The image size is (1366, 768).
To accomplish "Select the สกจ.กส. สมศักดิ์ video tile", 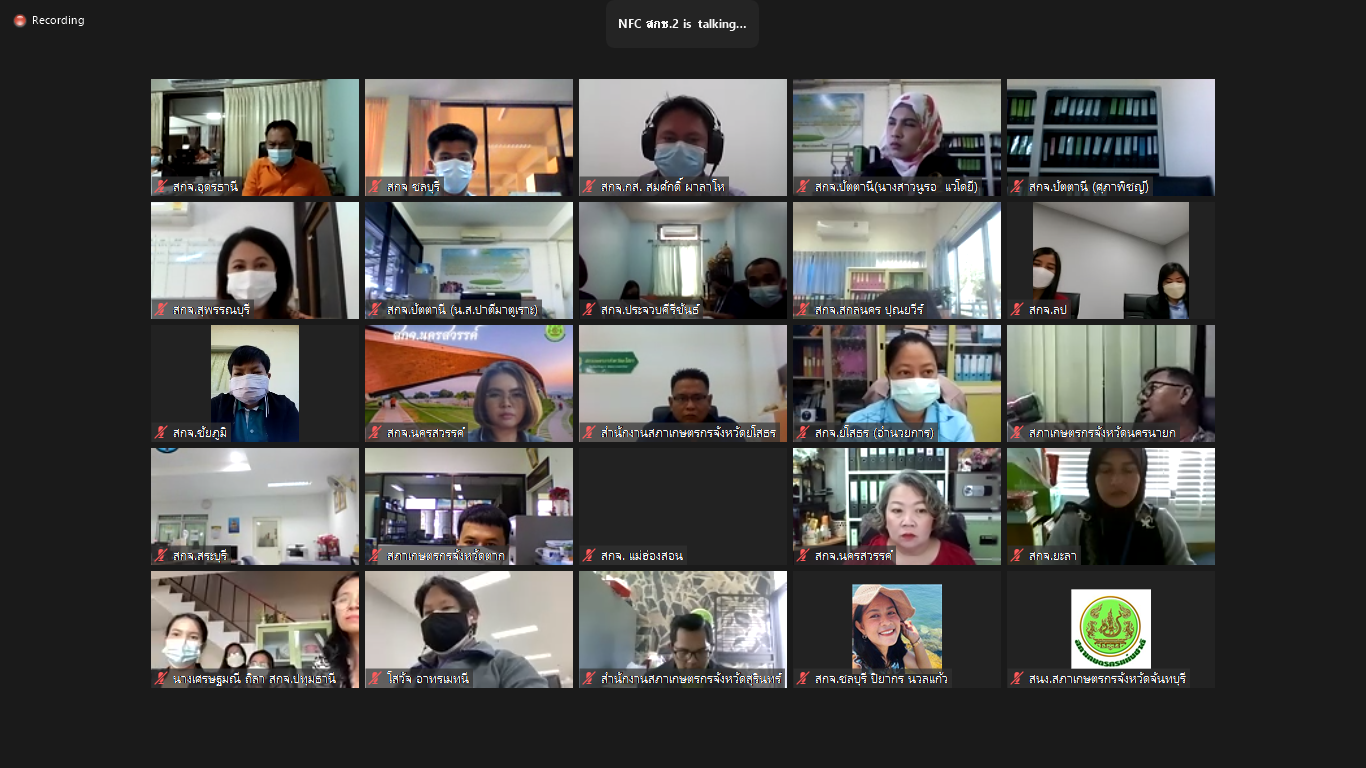I will click(x=683, y=137).
